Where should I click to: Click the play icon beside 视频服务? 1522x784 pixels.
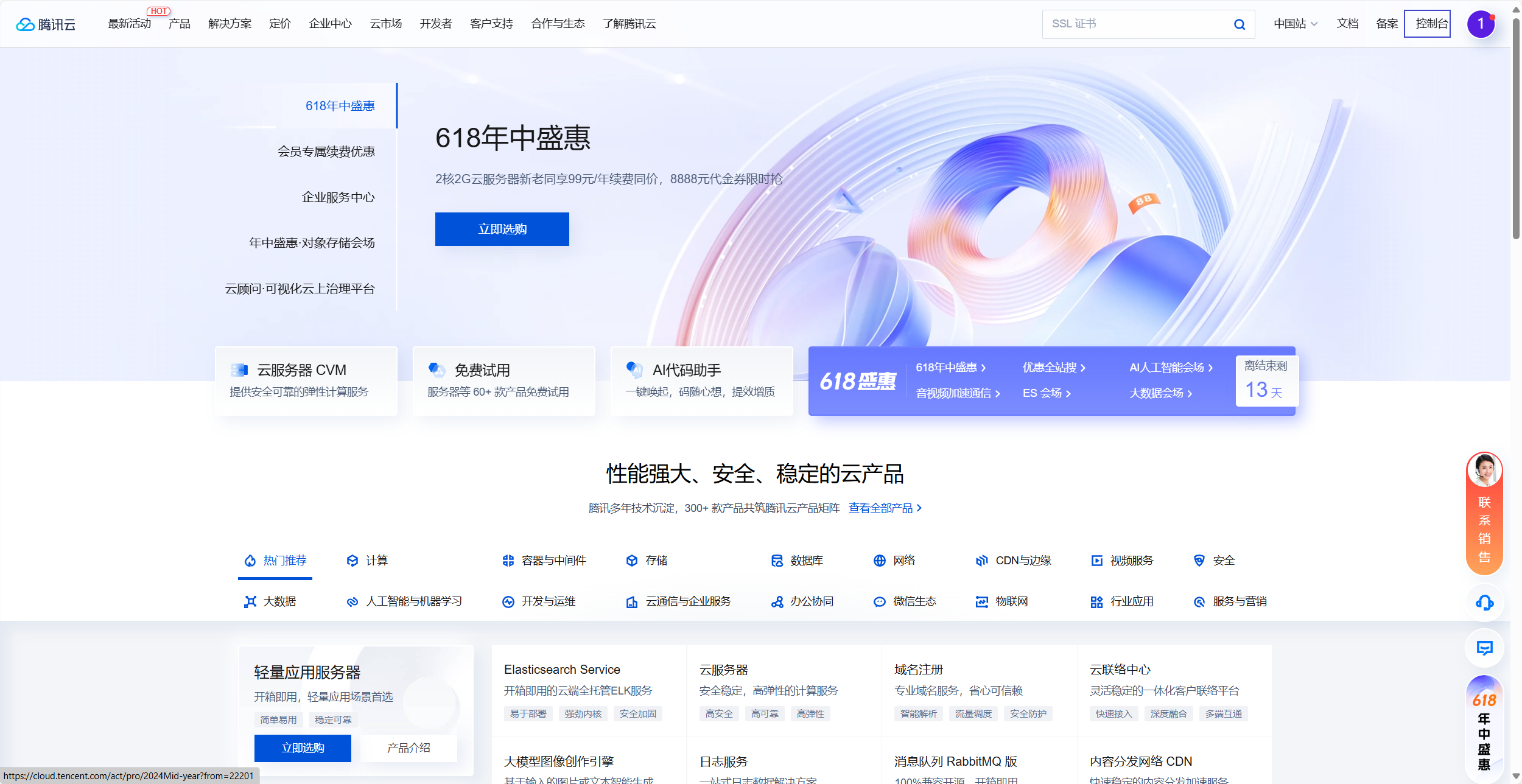click(1097, 561)
